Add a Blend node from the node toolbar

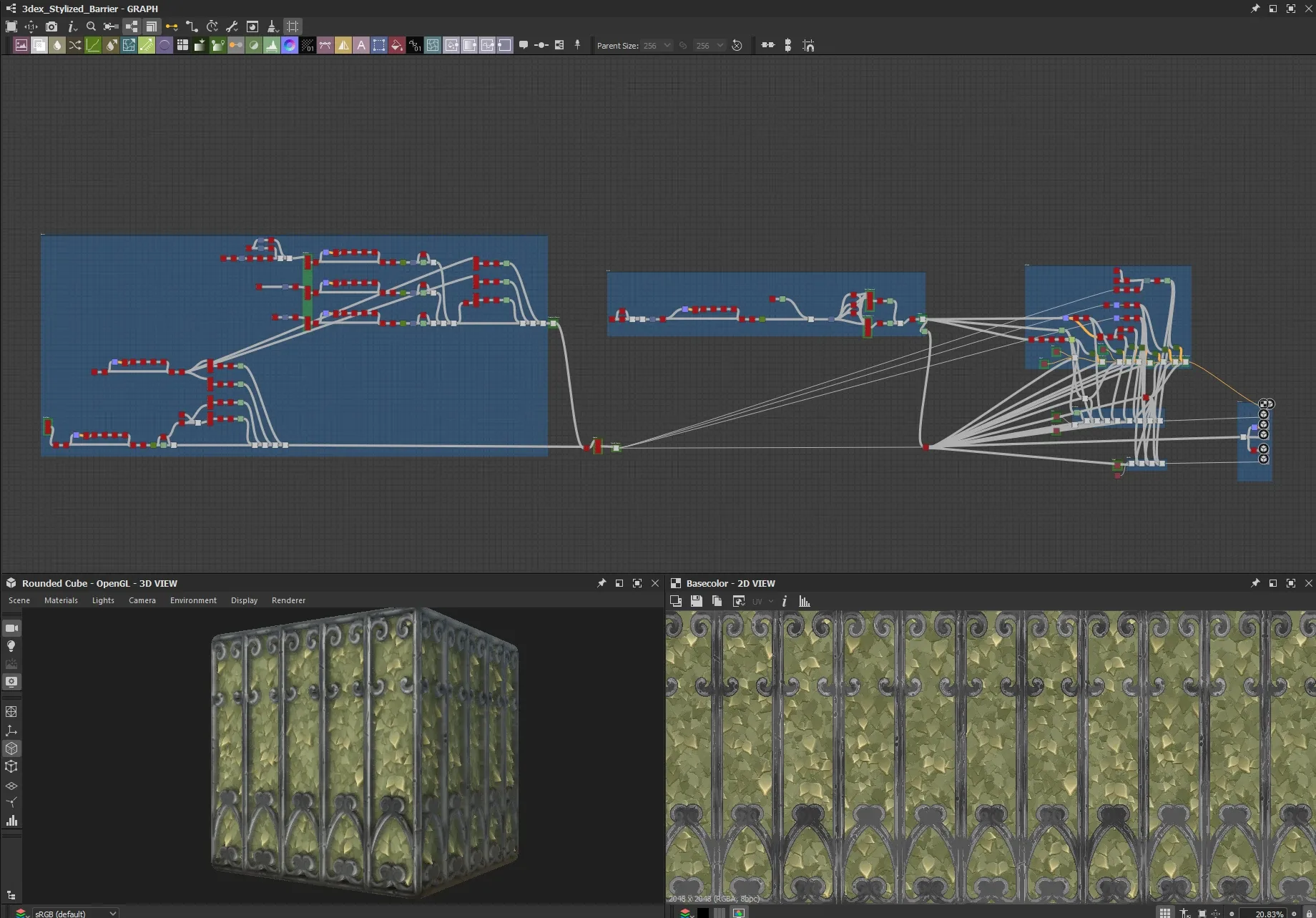[39, 45]
